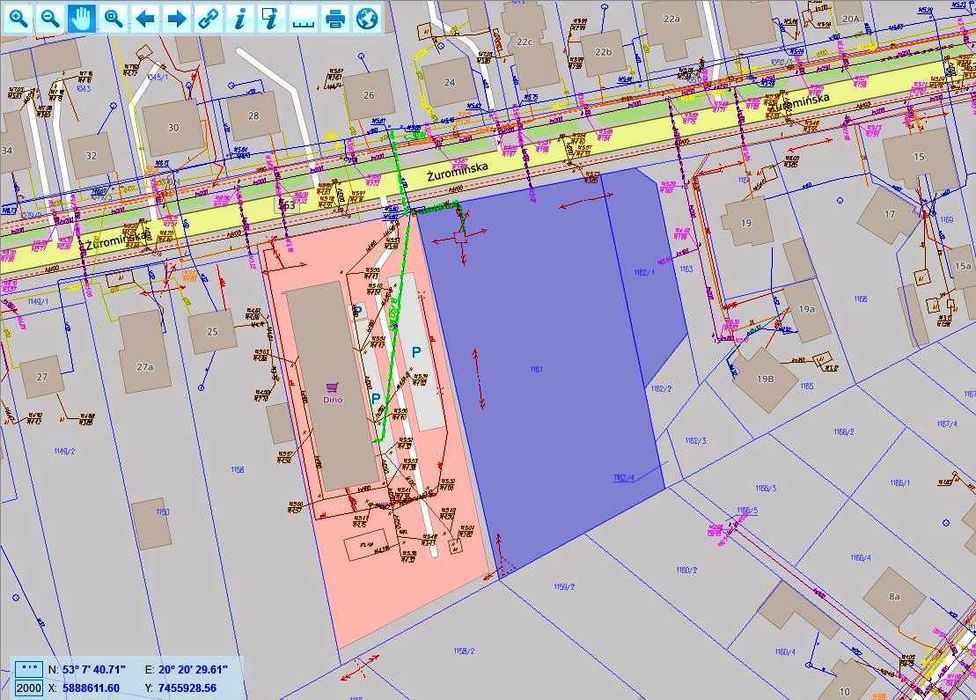Click building number 15
This screenshot has height=700, width=976.
(x=919, y=157)
